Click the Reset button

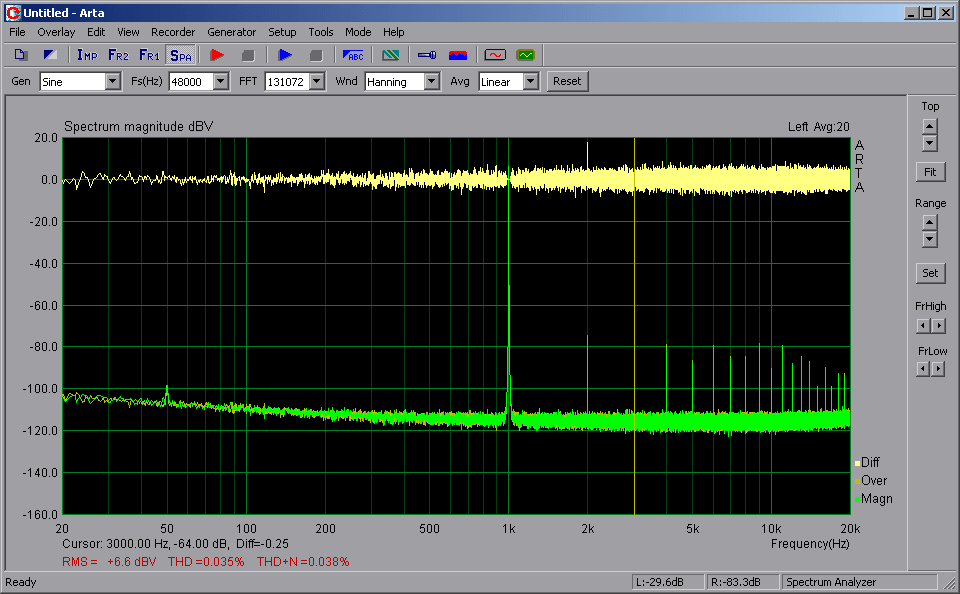click(567, 81)
